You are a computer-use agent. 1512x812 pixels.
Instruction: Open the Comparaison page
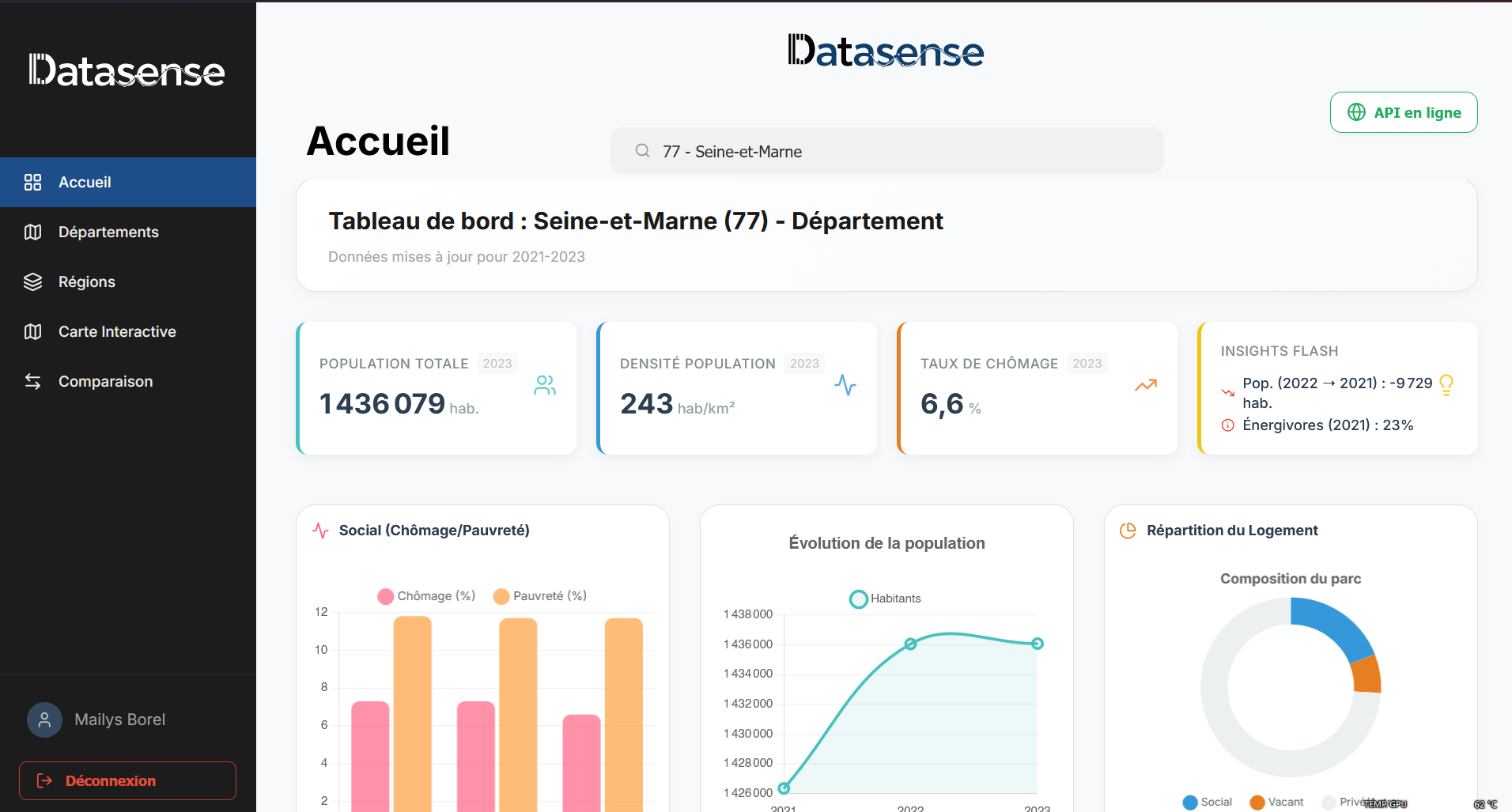tap(128, 381)
